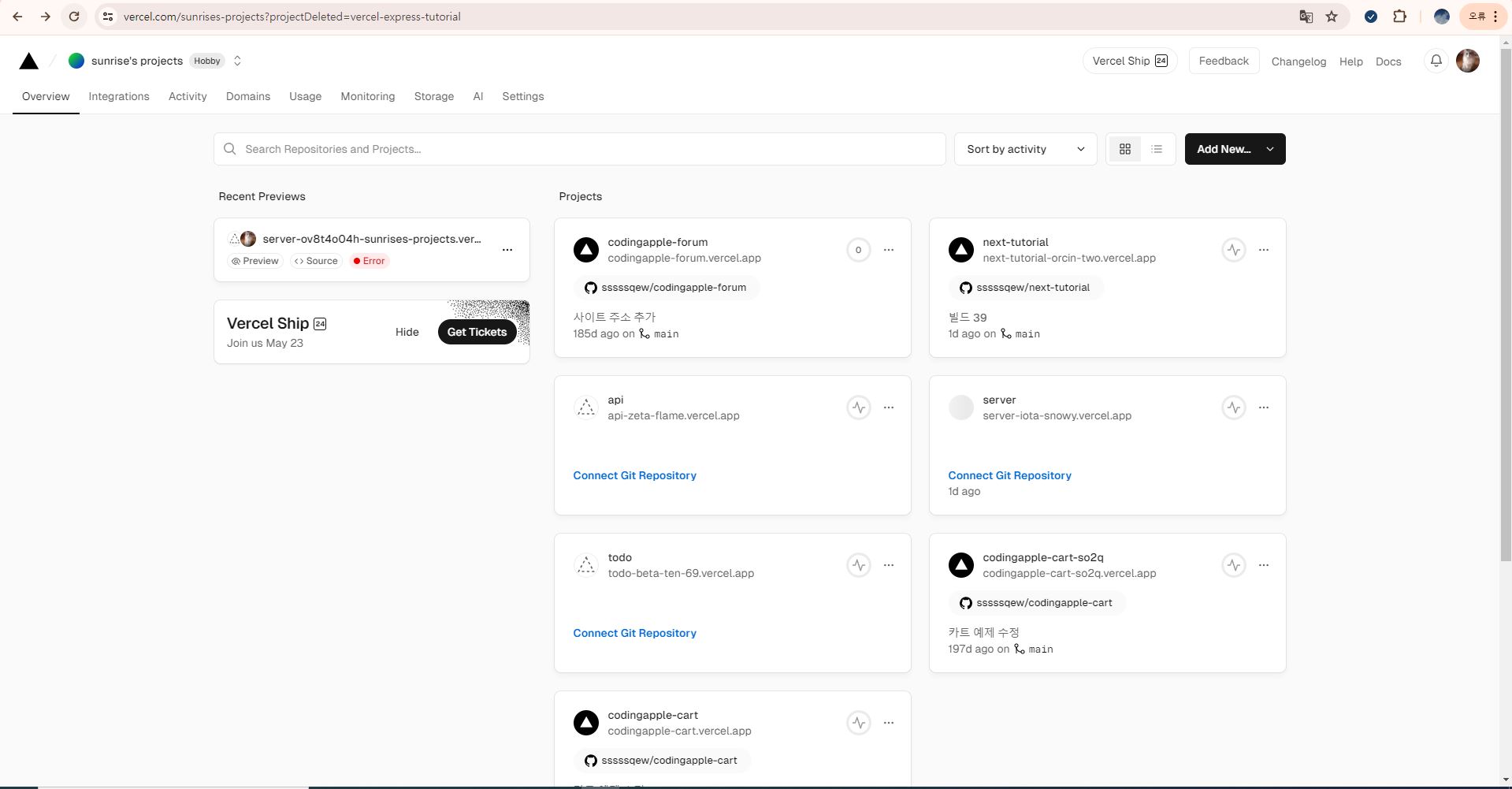The image size is (1512, 789).
Task: Click the Preview tag on recent preview
Action: tap(255, 261)
